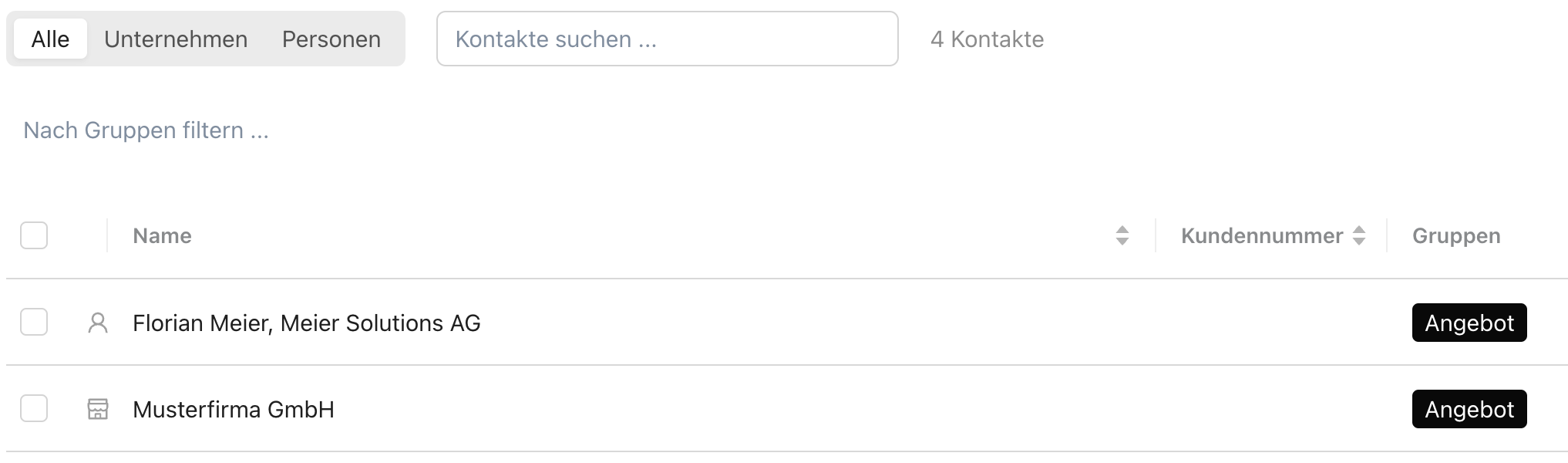Click the '4 Kontakte' counter label

(x=987, y=39)
